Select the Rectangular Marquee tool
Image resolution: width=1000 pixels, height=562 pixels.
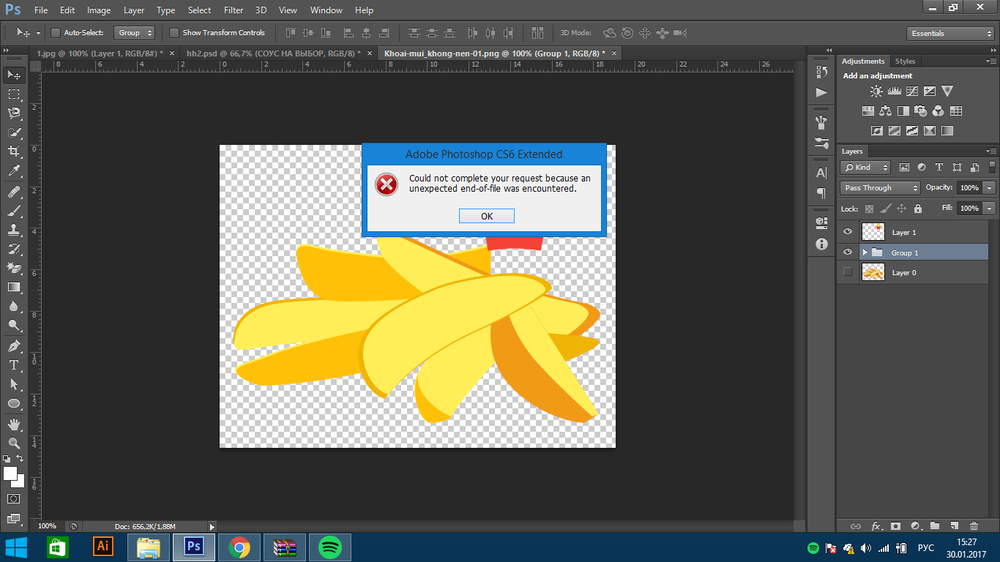tap(14, 94)
